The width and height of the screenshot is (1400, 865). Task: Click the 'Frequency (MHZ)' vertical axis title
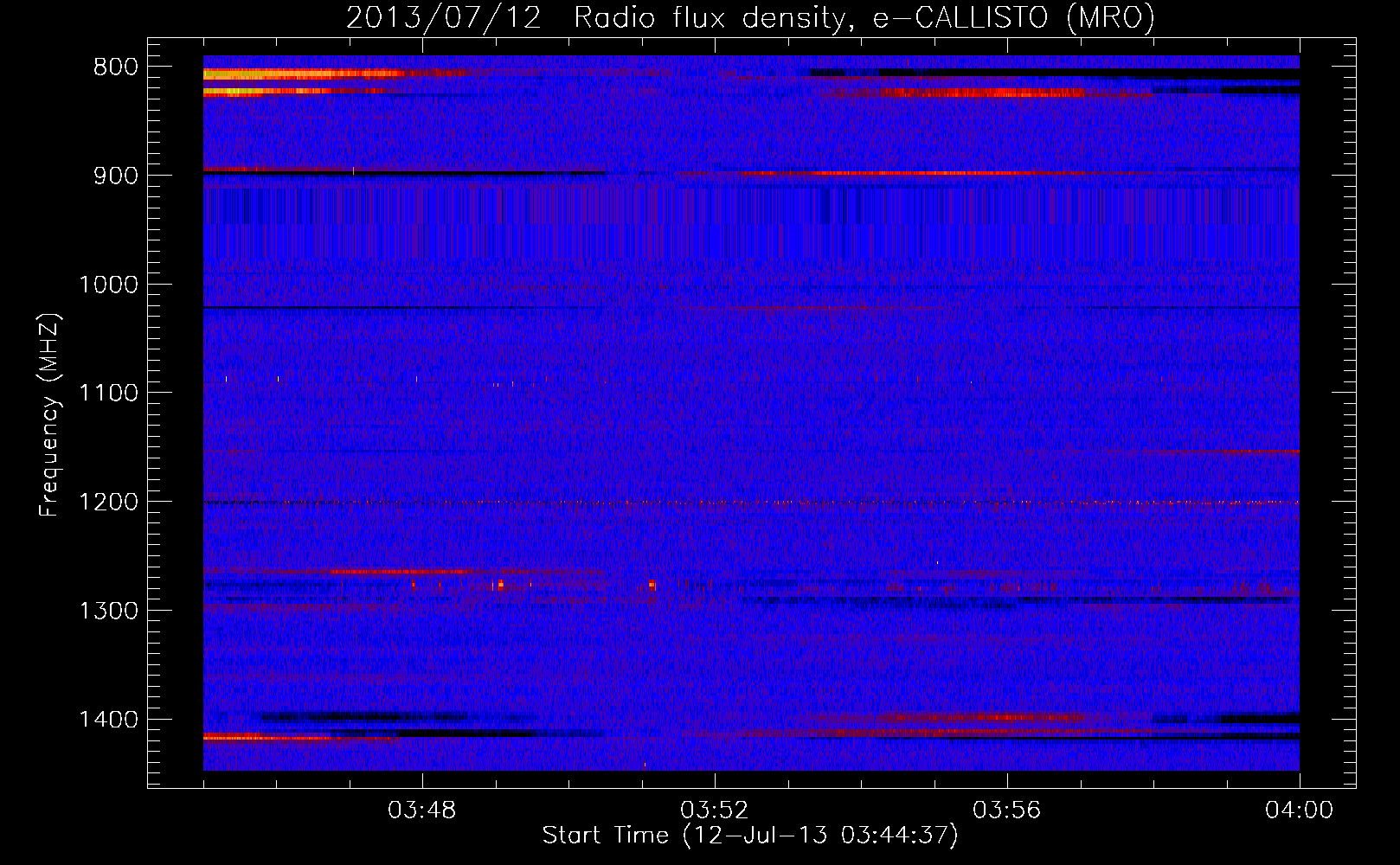pyautogui.click(x=50, y=414)
